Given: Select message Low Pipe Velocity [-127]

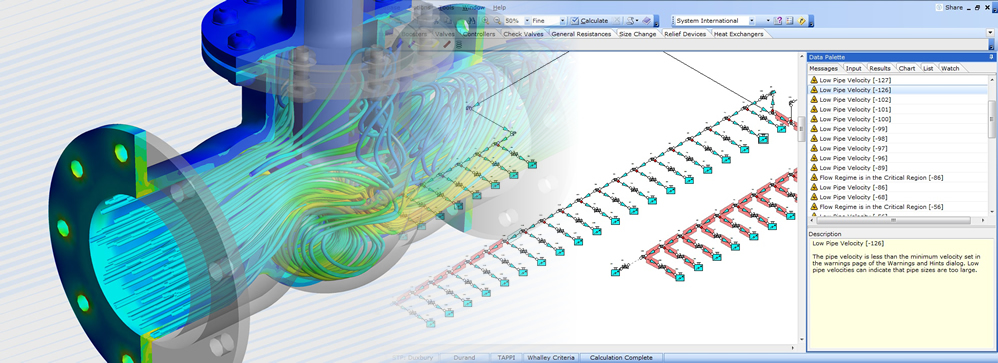Looking at the screenshot, I should [898, 80].
